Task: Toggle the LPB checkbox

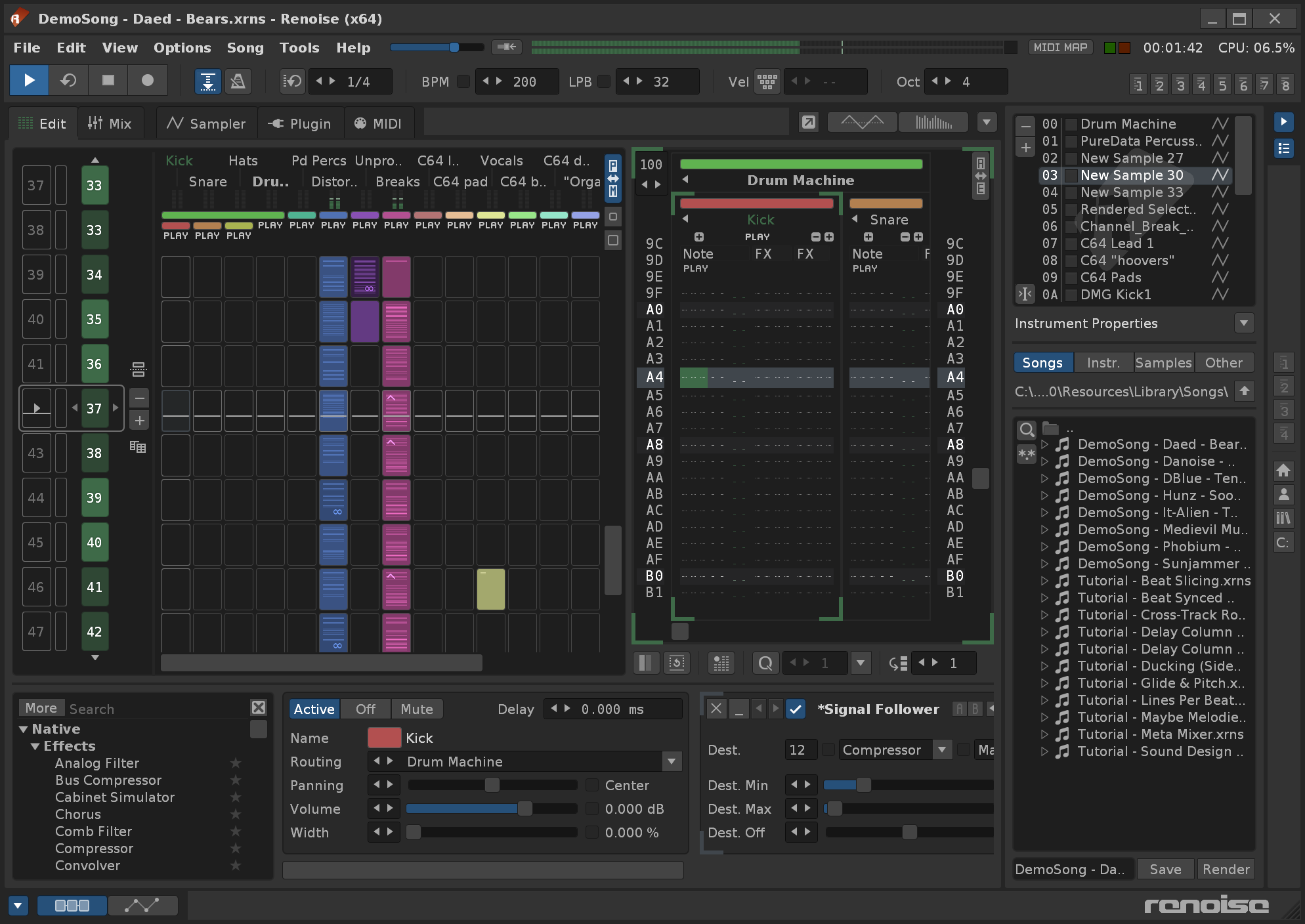Action: (604, 81)
